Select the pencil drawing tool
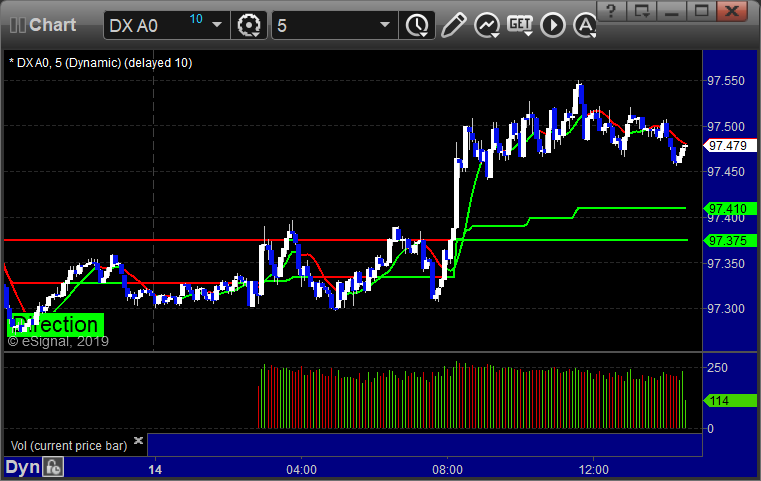This screenshot has width=761, height=481. click(x=453, y=25)
